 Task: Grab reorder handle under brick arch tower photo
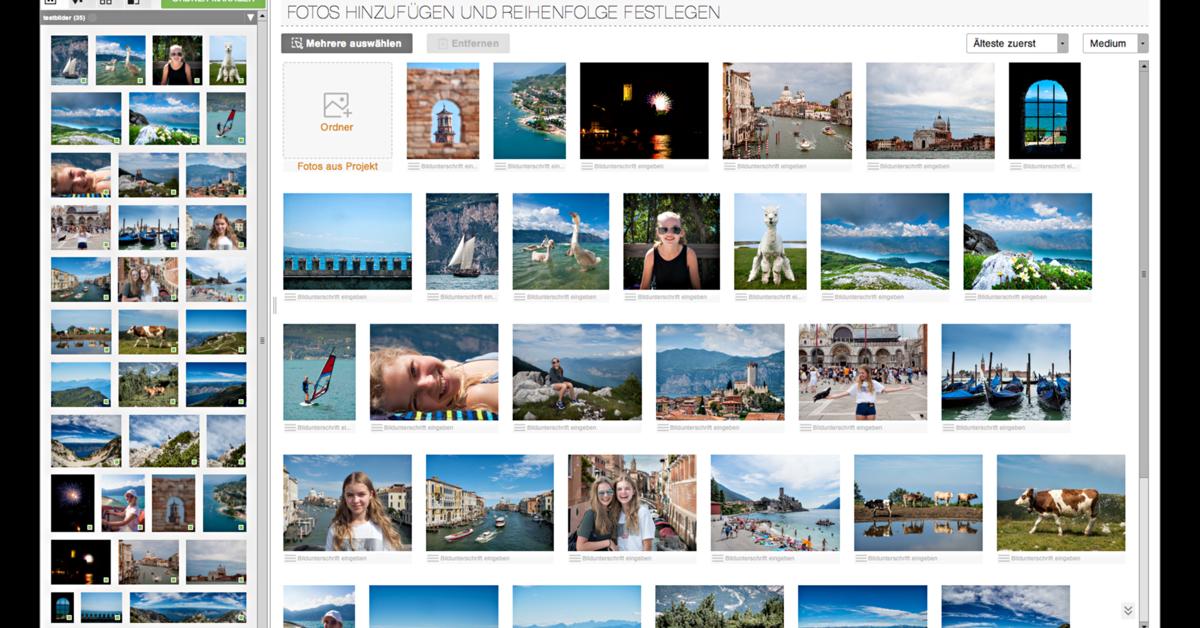pos(413,166)
